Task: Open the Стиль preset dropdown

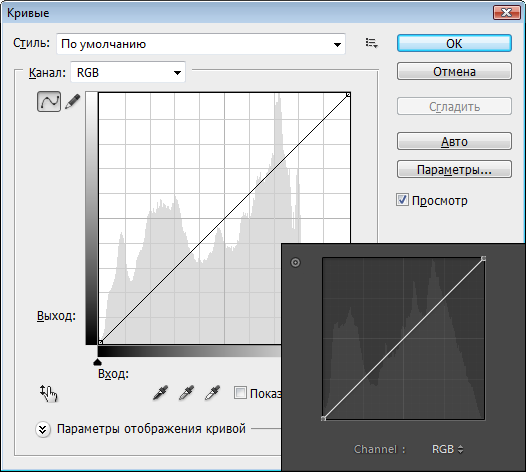Action: tap(201, 44)
